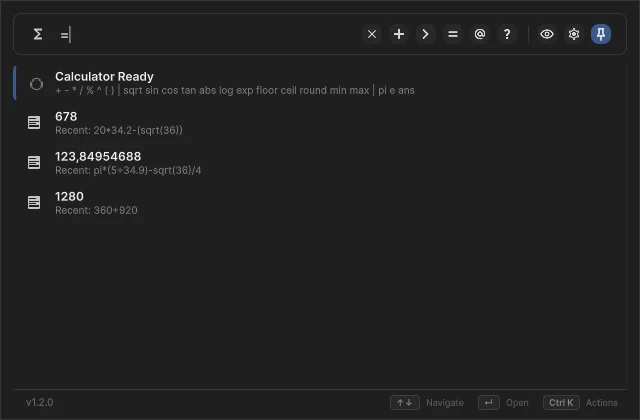Select the 123,84954688 recent result
This screenshot has width=640, height=420.
pyautogui.click(x=320, y=163)
